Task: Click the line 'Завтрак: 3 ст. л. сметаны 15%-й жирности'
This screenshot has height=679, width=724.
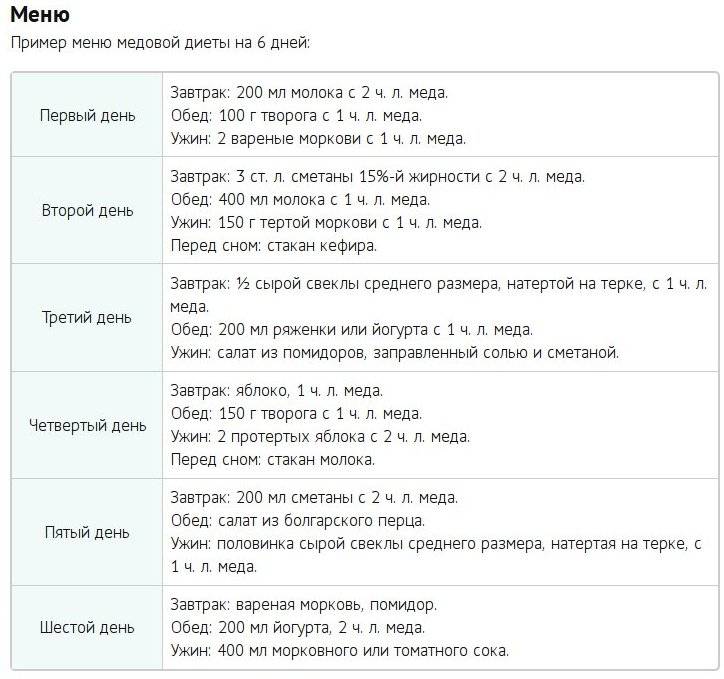Action: tap(378, 176)
